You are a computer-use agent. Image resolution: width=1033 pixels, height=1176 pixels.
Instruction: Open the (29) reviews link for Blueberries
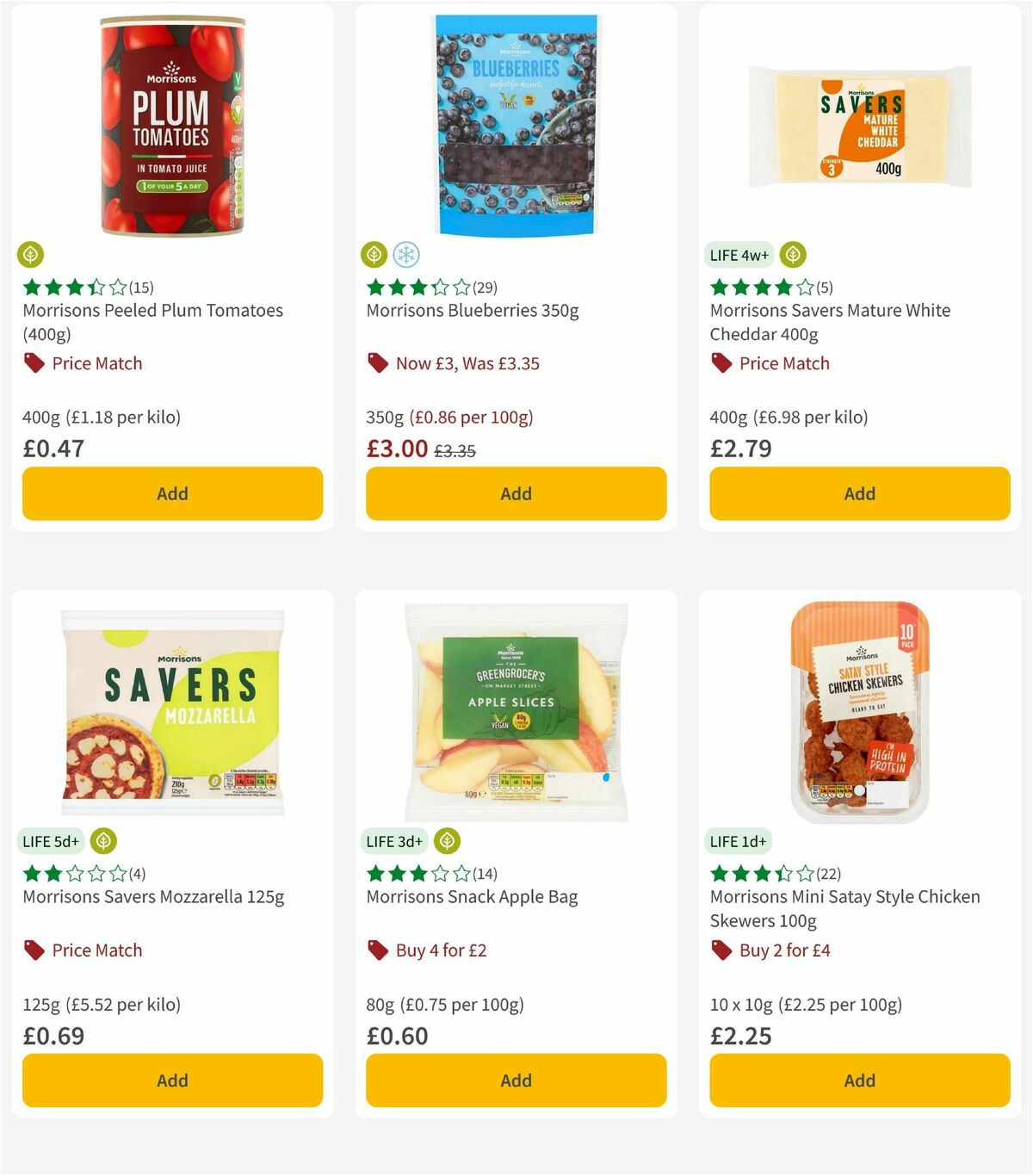click(x=483, y=288)
